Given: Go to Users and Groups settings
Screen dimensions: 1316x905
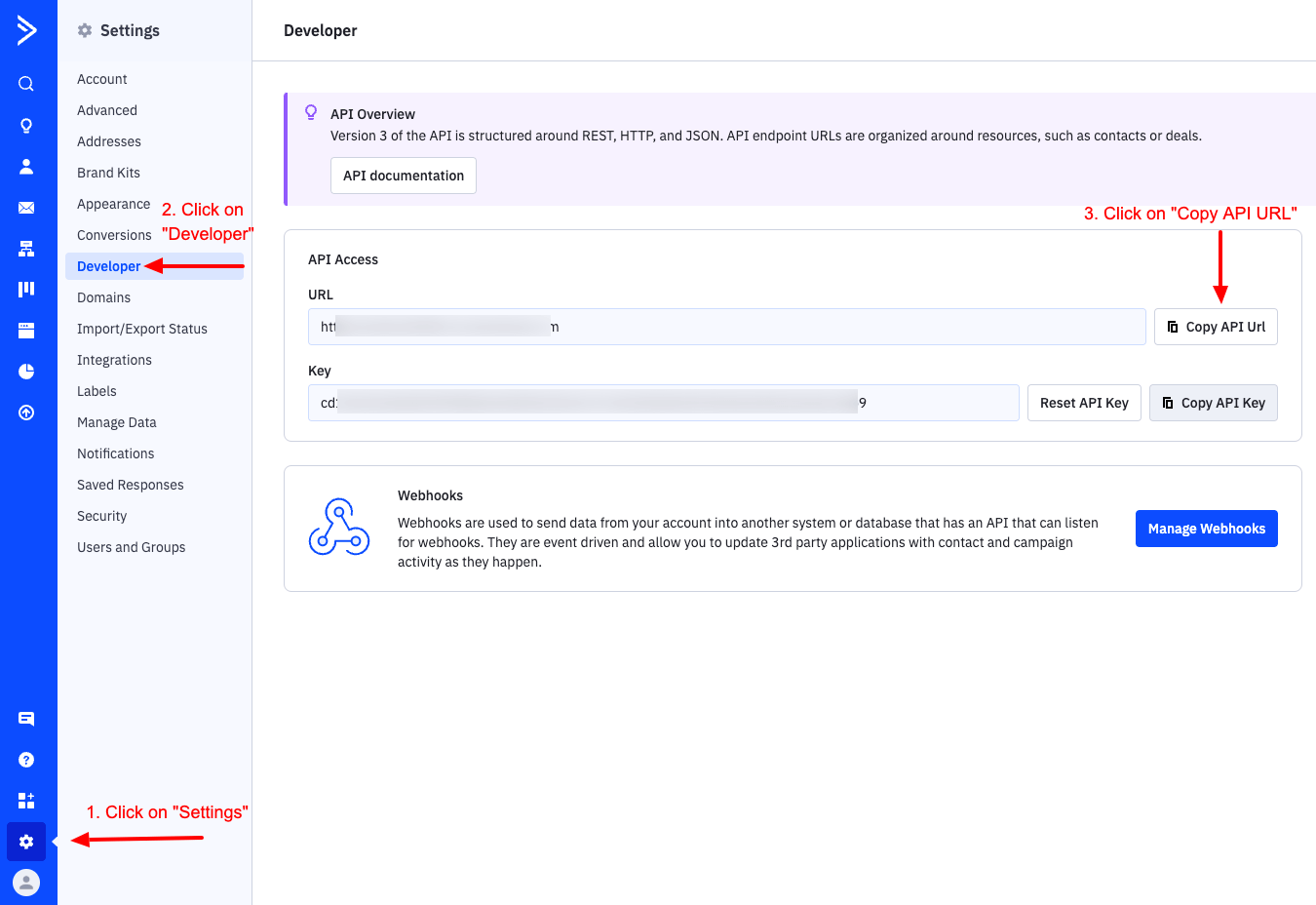Looking at the screenshot, I should tap(131, 547).
